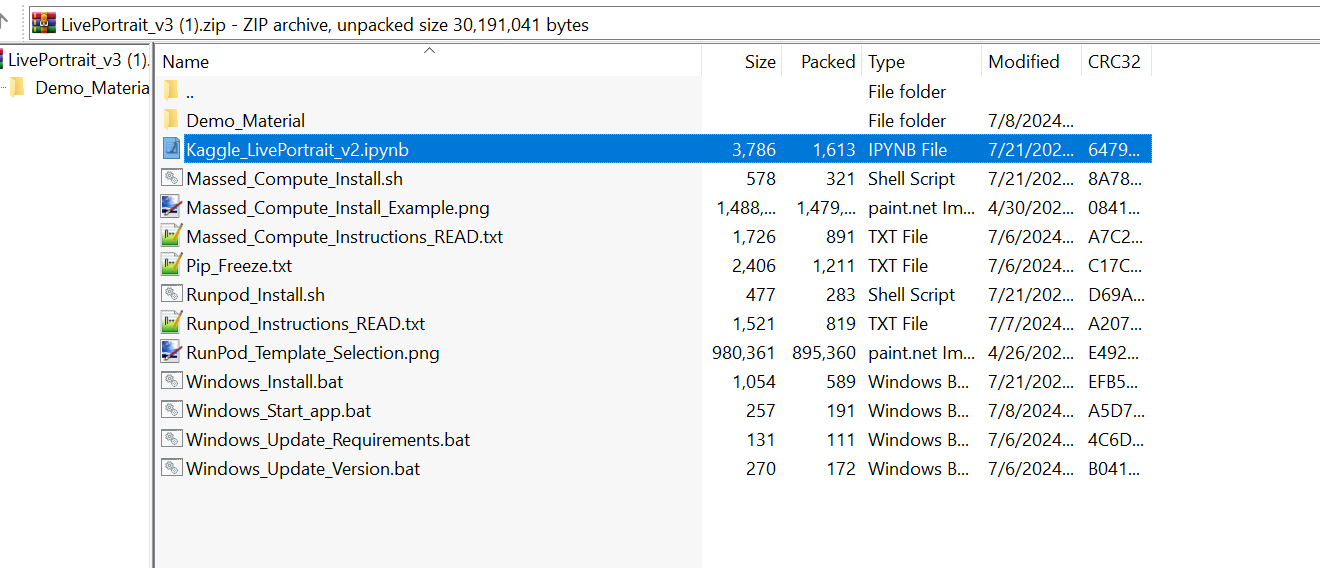The width and height of the screenshot is (1320, 568).
Task: Click the Demo_Material folder icon in file list
Action: (x=171, y=120)
